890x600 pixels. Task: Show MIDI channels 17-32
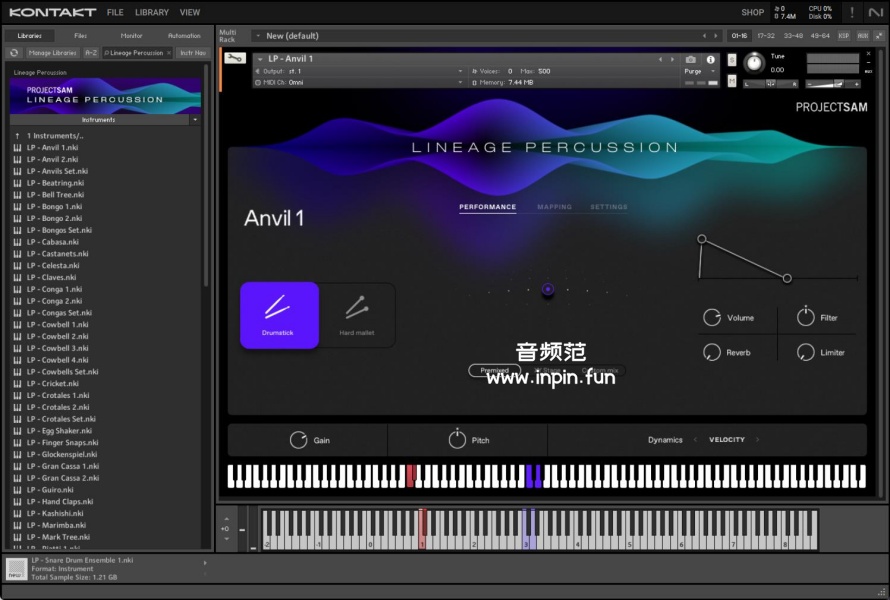[x=766, y=36]
